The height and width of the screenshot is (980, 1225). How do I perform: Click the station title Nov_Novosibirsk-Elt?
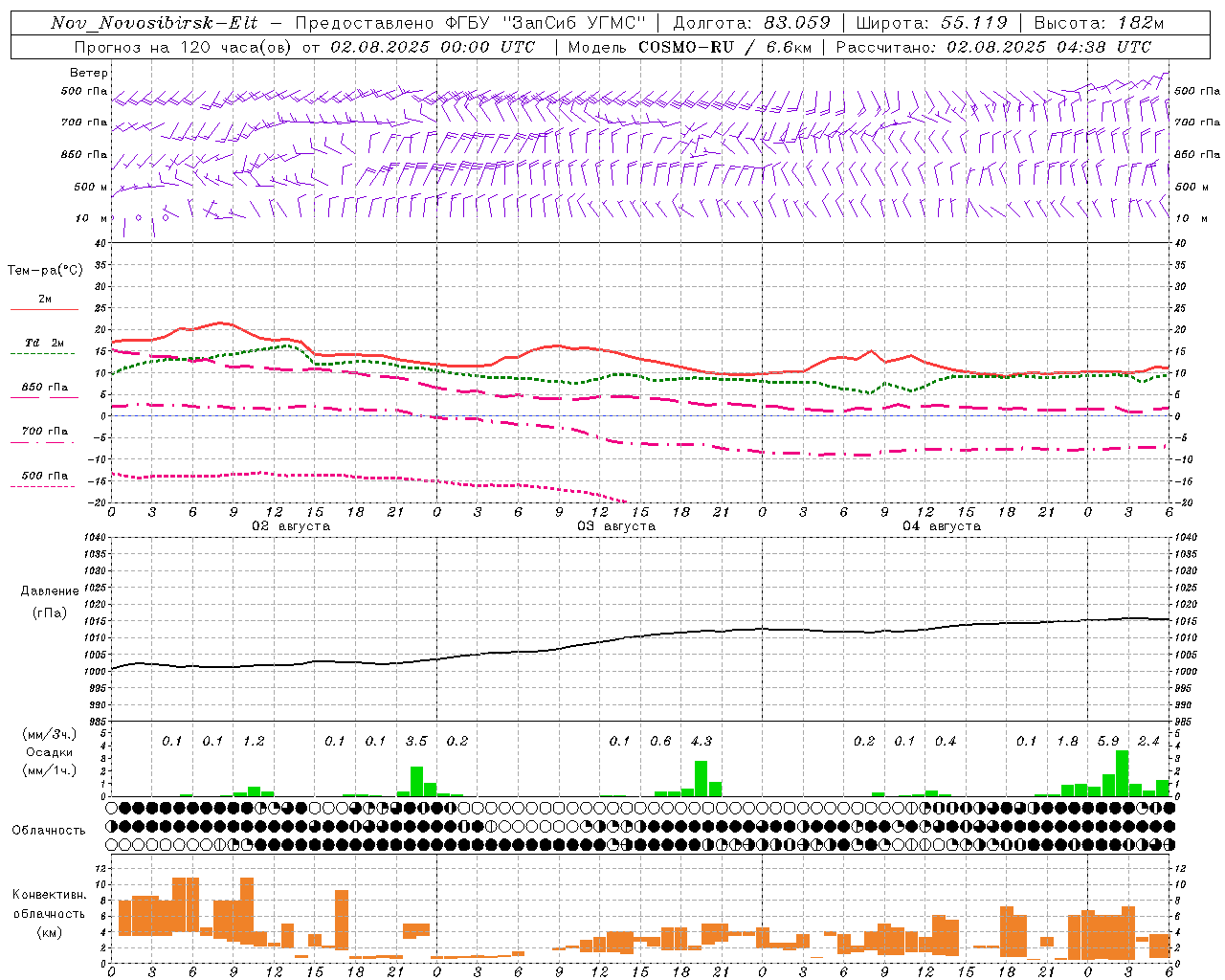point(154,23)
